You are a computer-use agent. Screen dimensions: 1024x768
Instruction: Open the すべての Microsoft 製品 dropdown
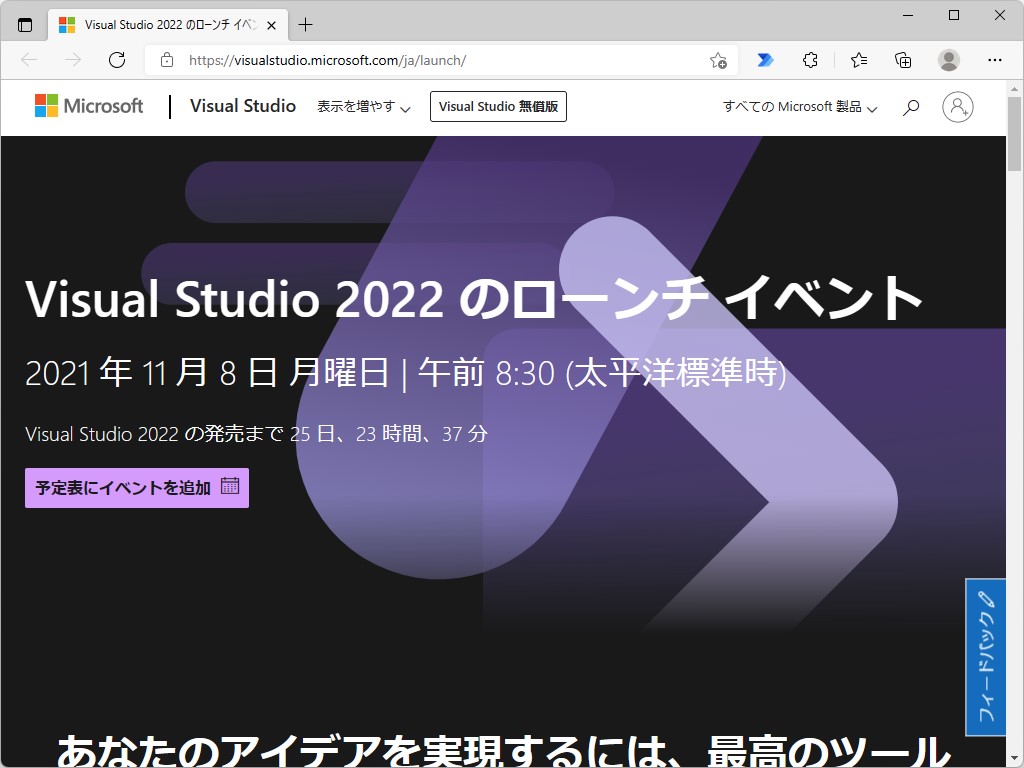pos(797,107)
